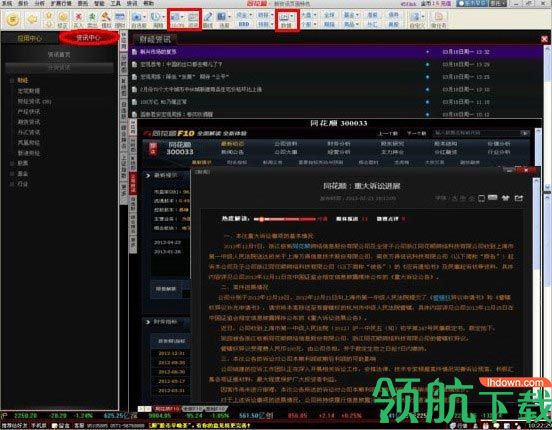The image size is (552, 430).
Task: Select 期货资讯 in the sidebar tree
Action: point(29,122)
